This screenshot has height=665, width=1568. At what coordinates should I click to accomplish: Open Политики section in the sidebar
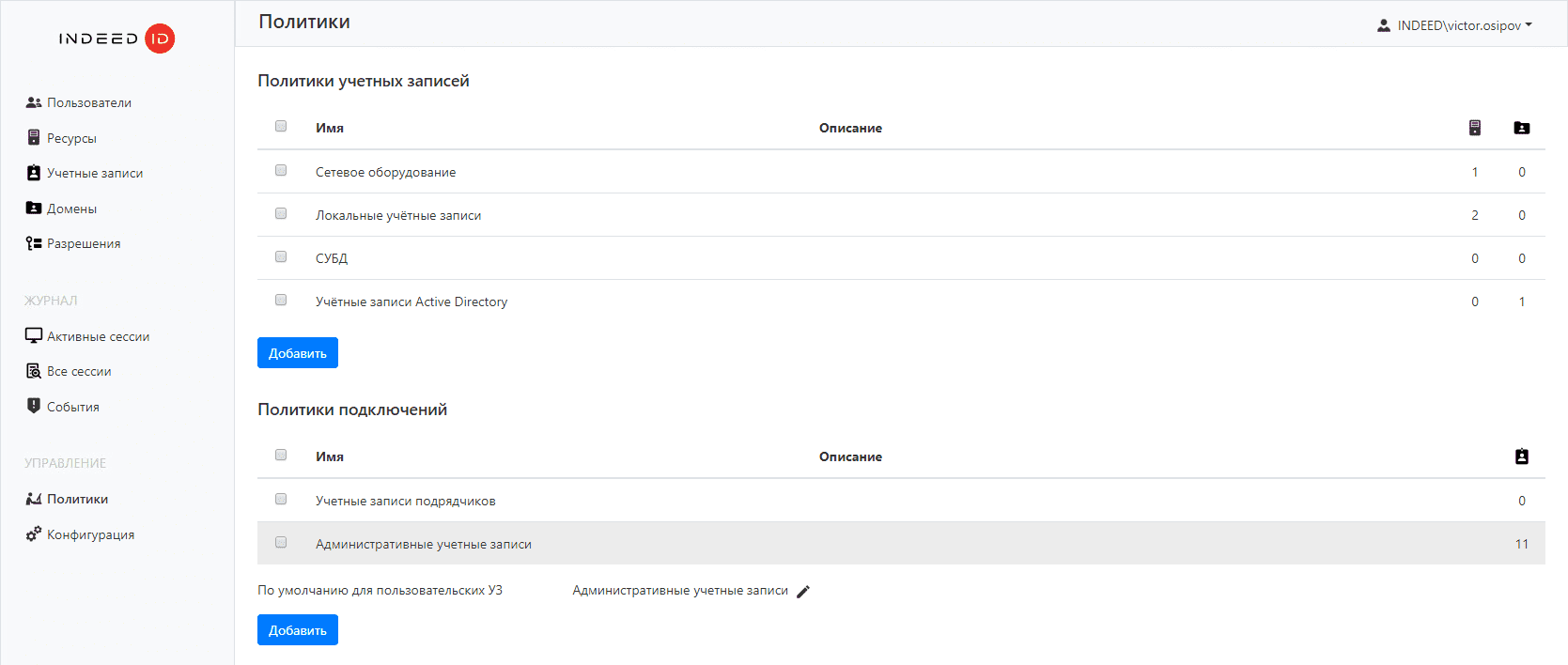[x=77, y=499]
